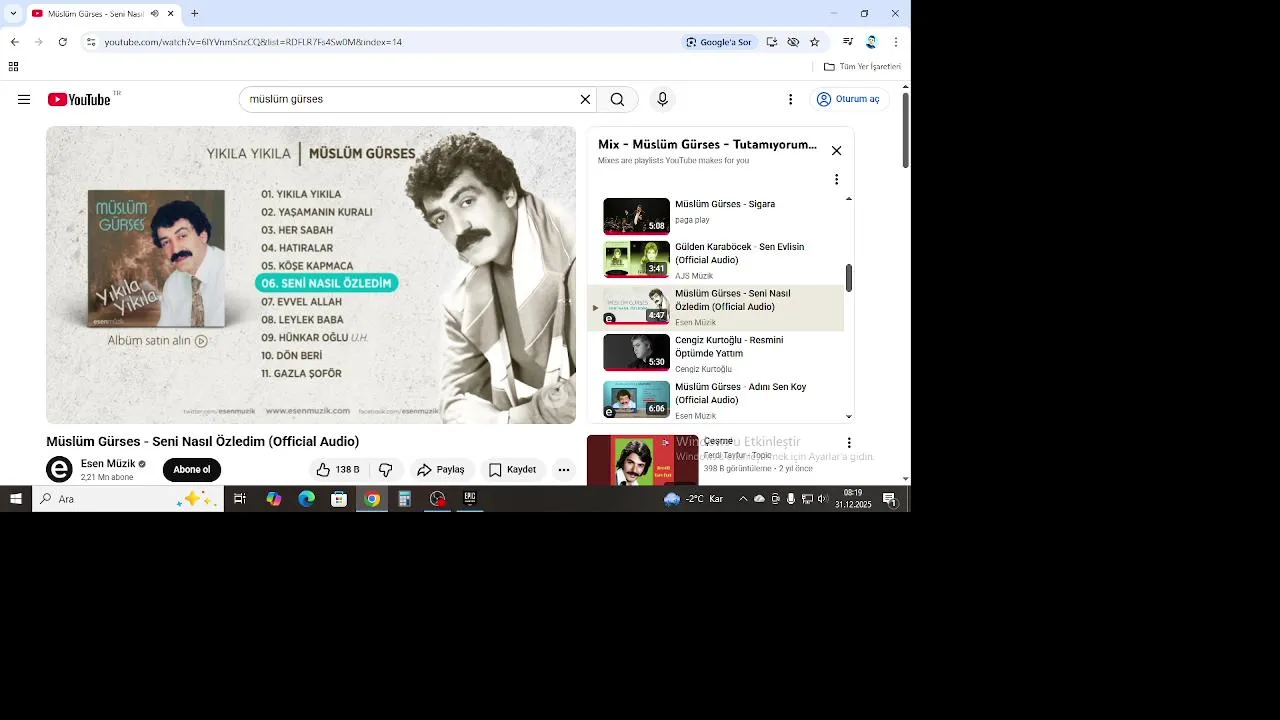Mute the tab via its speaker icon
Viewport: 1280px width, 720px height.
coord(154,14)
